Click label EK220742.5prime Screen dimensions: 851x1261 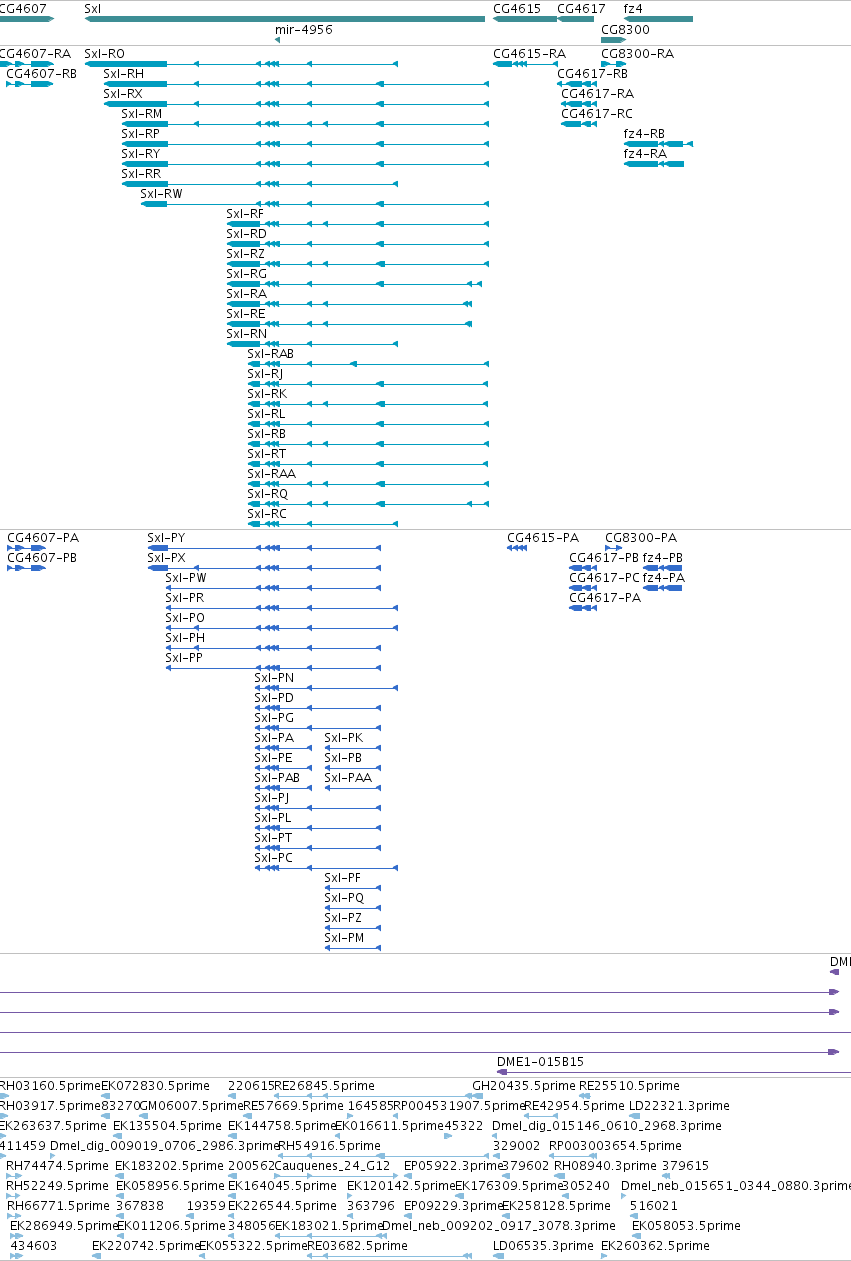146,1246
